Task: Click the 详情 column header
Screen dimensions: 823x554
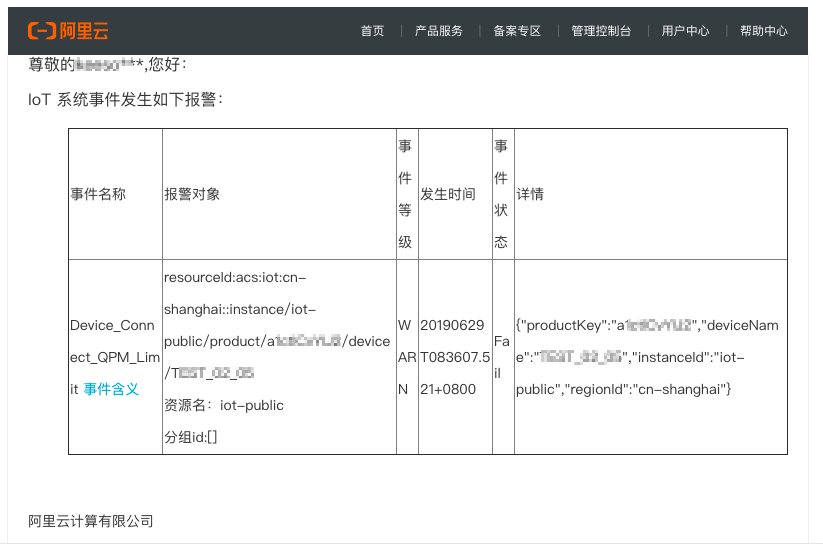Action: (x=651, y=194)
